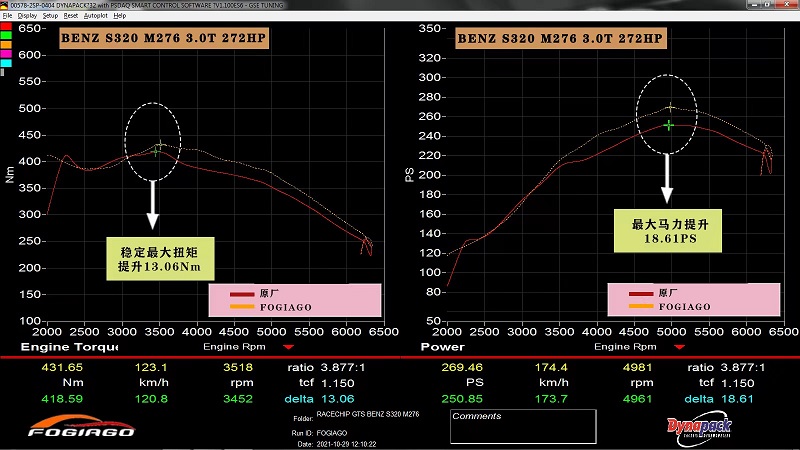Select the green run color swatch
Viewport: 800px width, 450px height.
tap(6, 35)
